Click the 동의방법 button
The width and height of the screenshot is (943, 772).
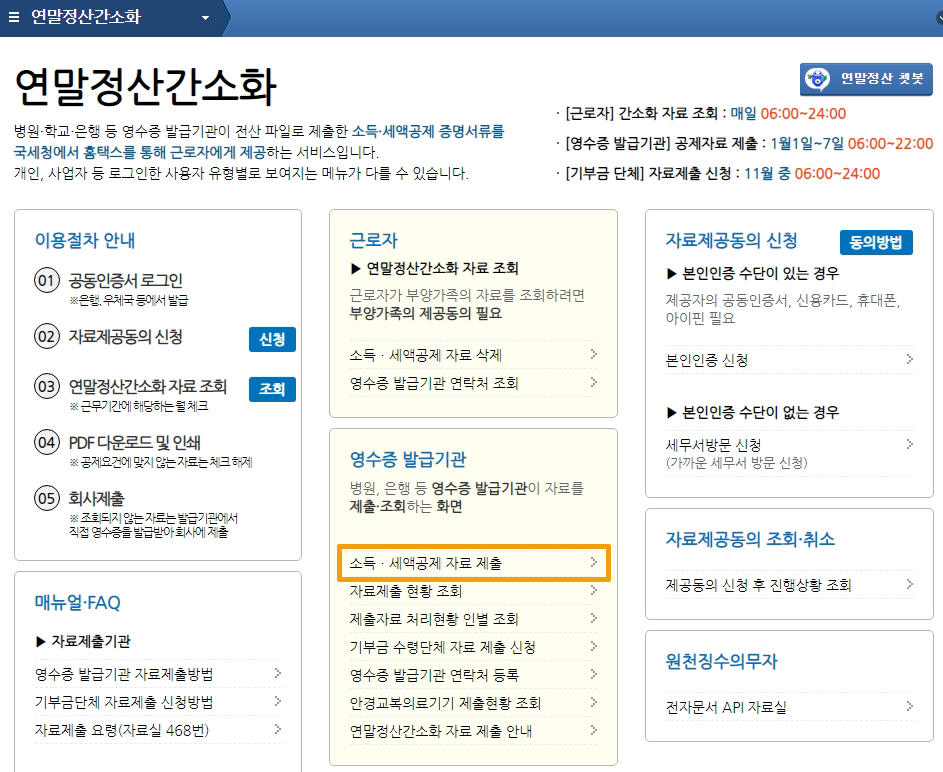(x=876, y=242)
